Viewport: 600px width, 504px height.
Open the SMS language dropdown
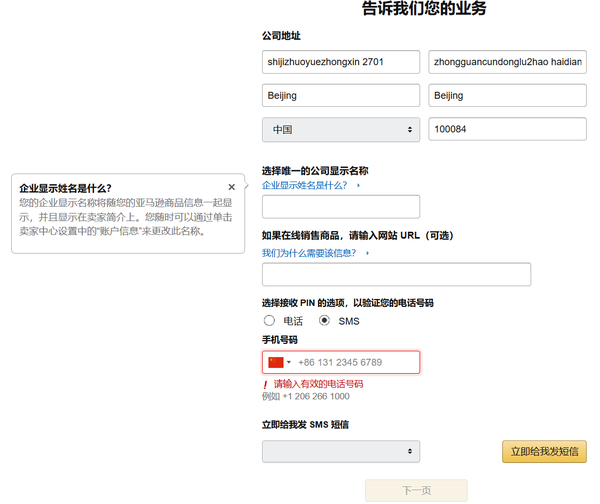click(x=341, y=451)
